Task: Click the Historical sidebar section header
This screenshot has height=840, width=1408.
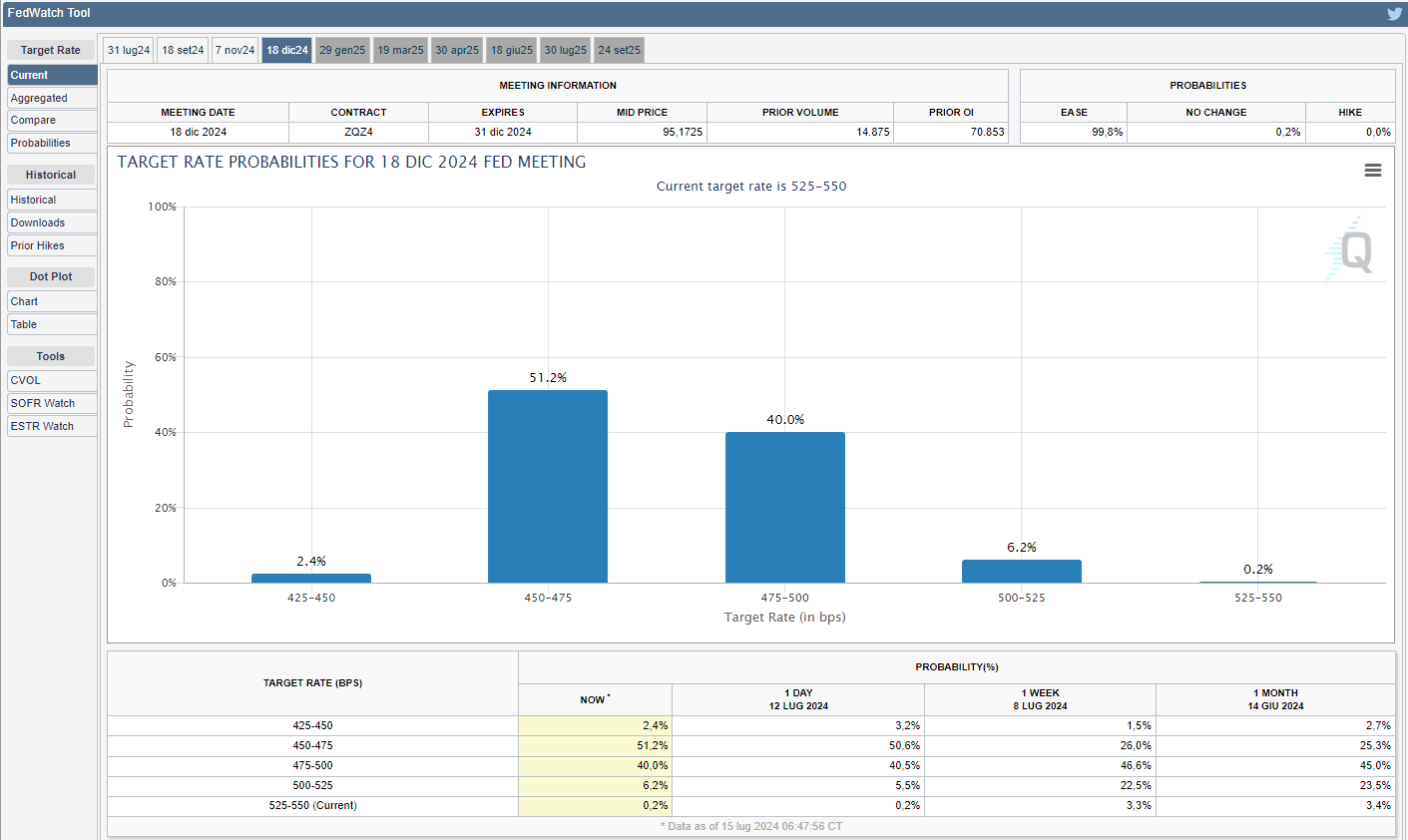Action: (51, 175)
